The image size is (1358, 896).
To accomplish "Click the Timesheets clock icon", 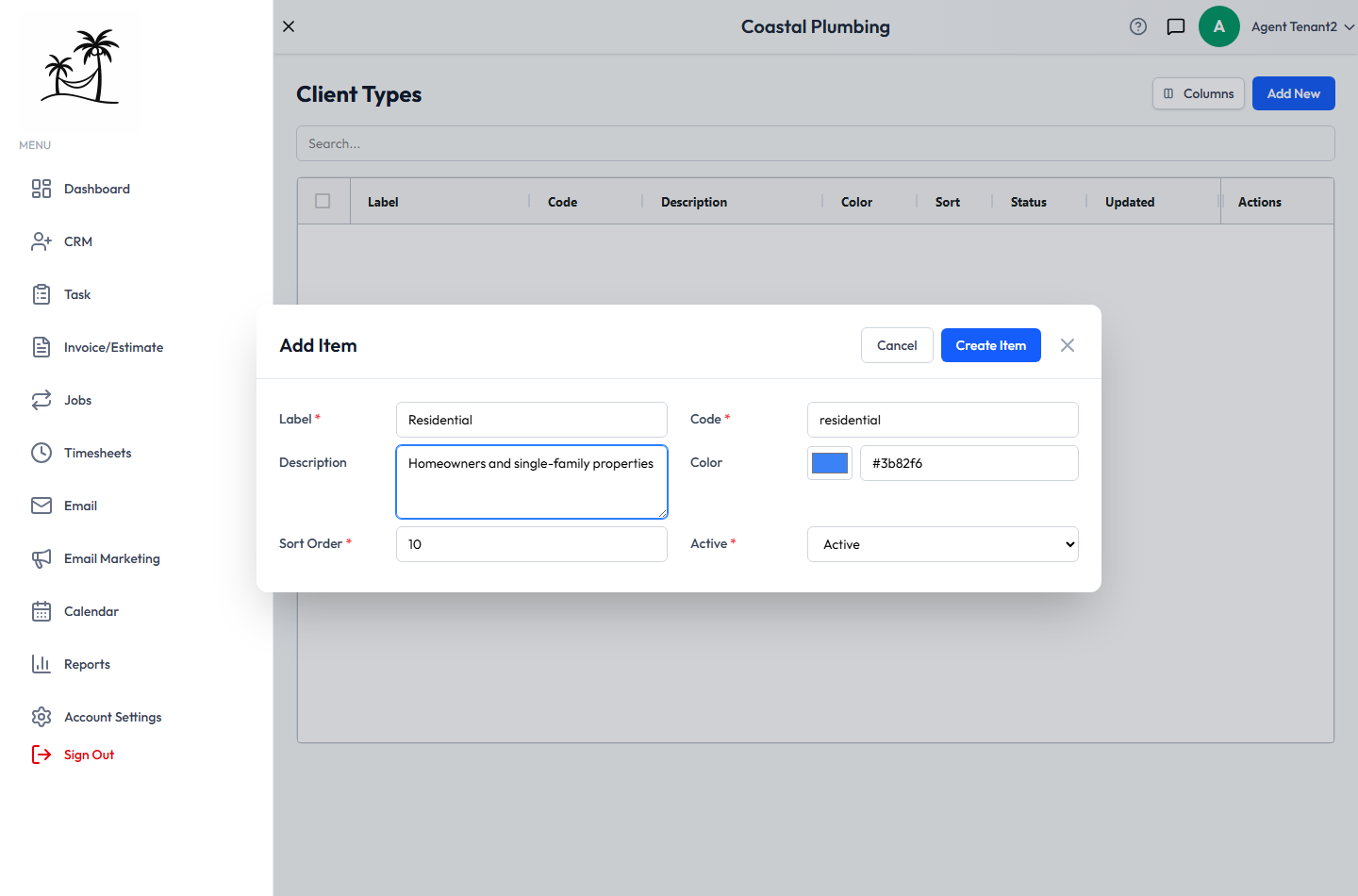I will [41, 453].
